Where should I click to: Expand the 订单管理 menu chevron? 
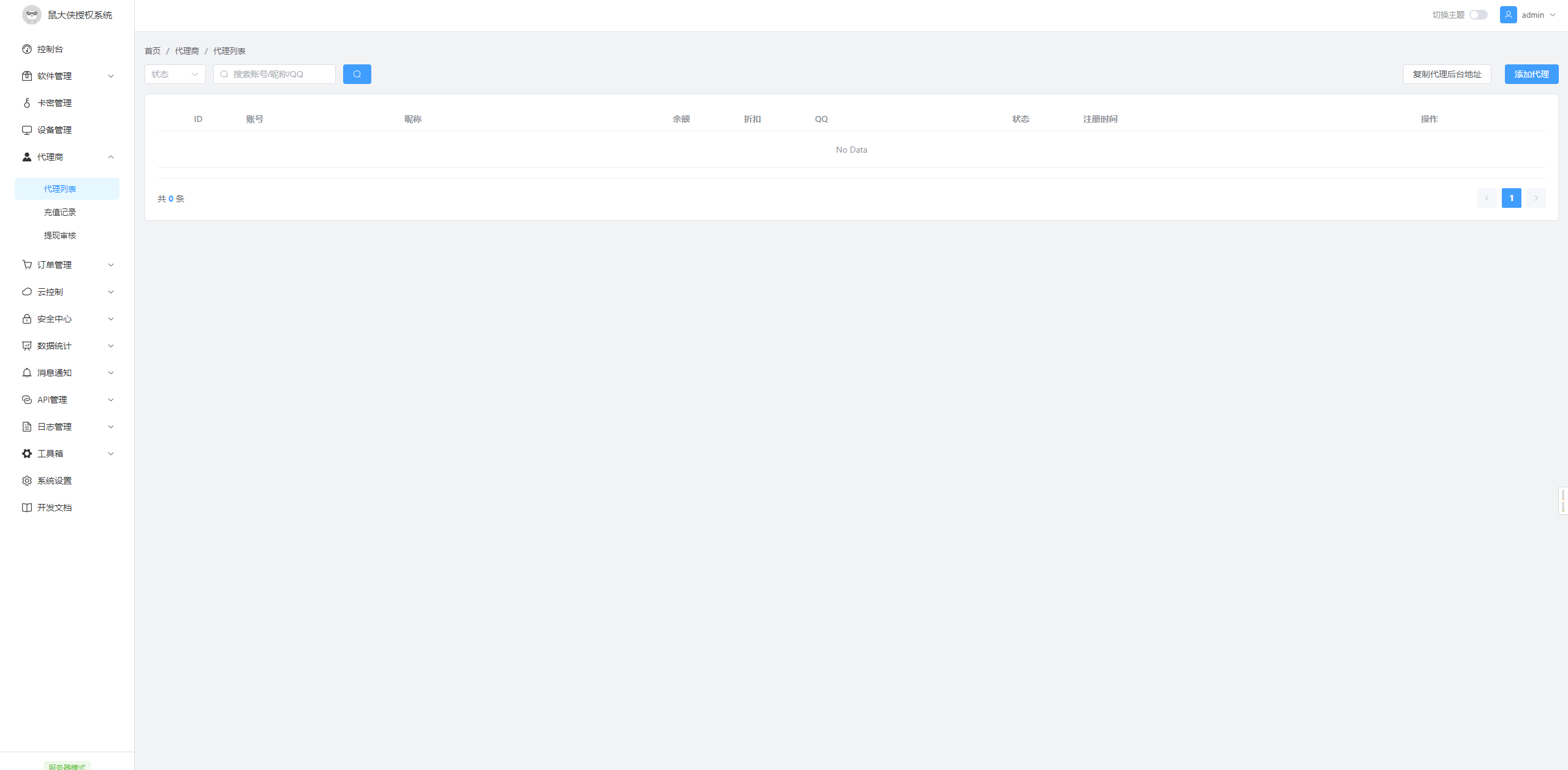(111, 265)
